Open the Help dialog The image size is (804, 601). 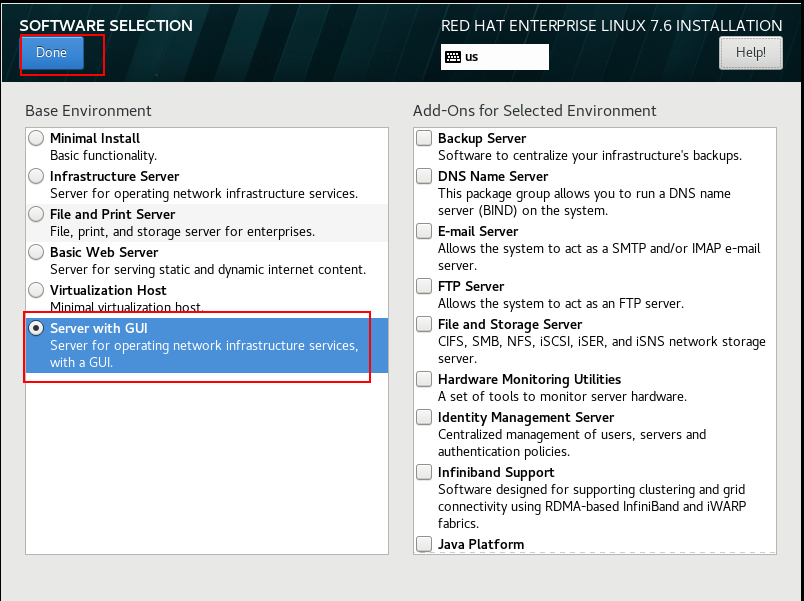click(750, 53)
